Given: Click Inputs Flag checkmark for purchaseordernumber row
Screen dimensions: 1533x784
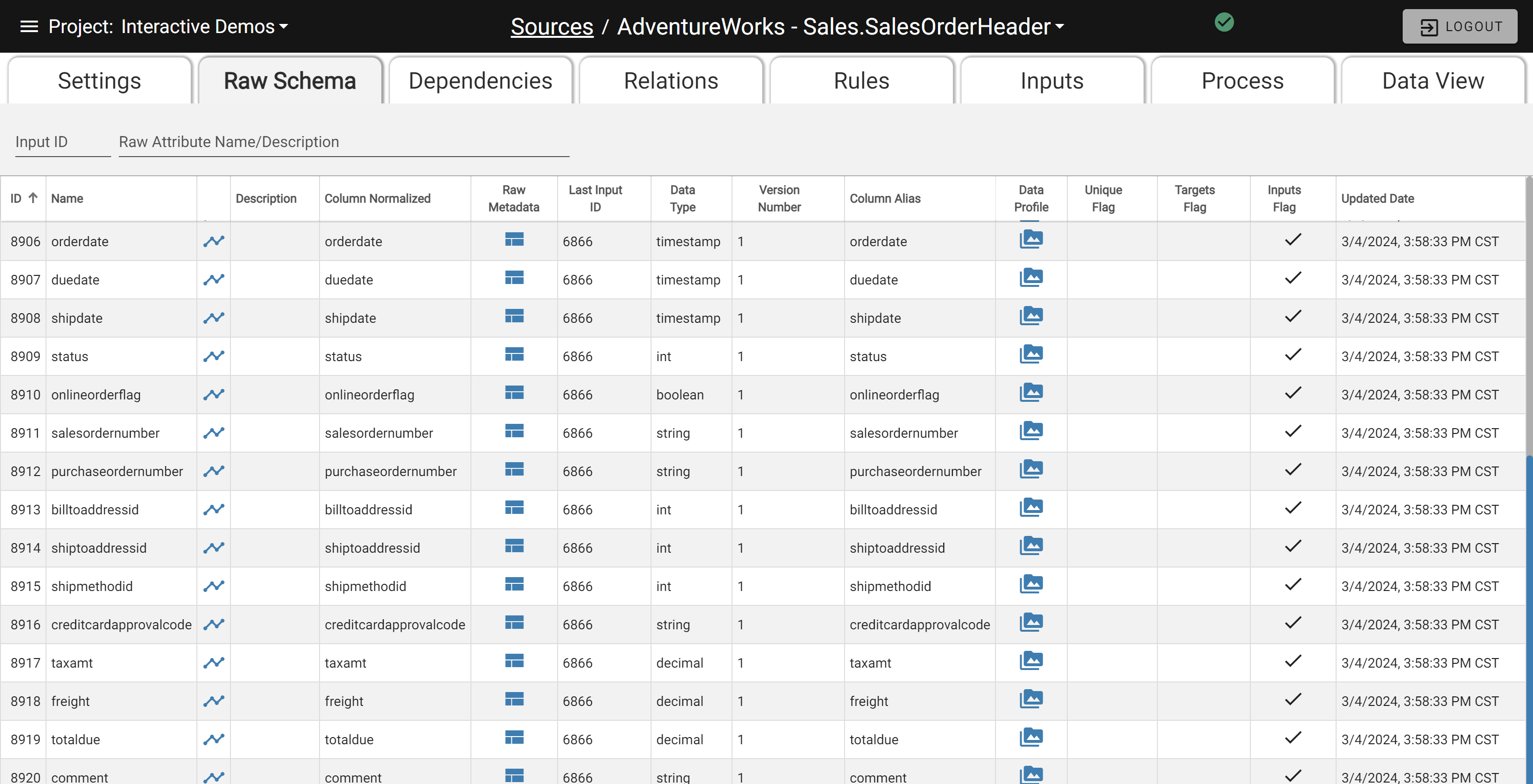Looking at the screenshot, I should (x=1293, y=470).
